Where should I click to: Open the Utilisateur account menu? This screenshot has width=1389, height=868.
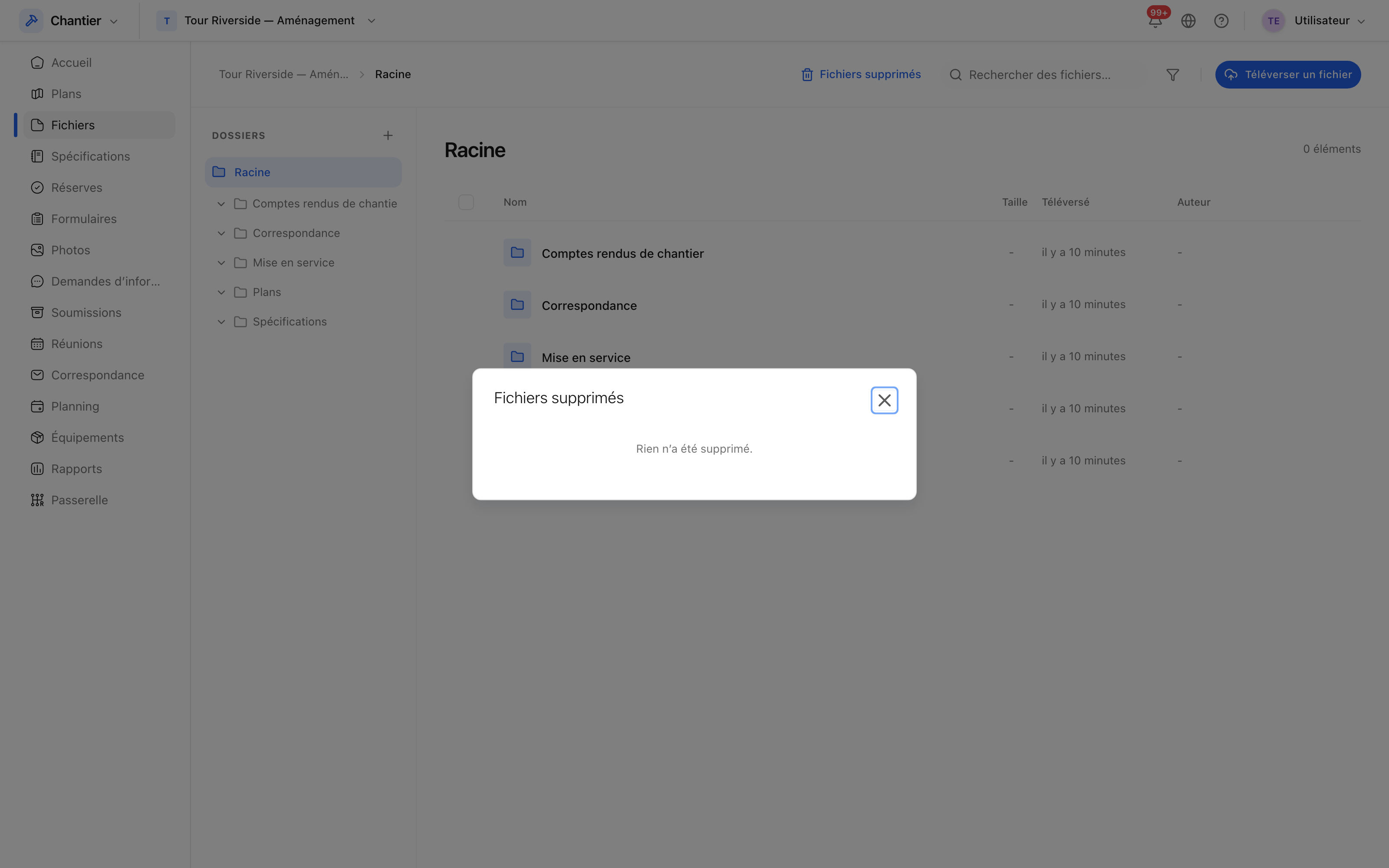(1313, 21)
